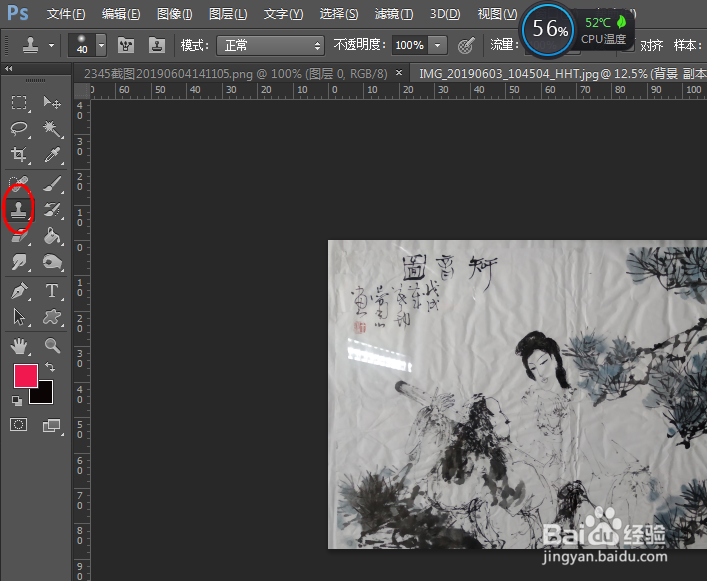Set the foreground red color swatch

click(26, 376)
